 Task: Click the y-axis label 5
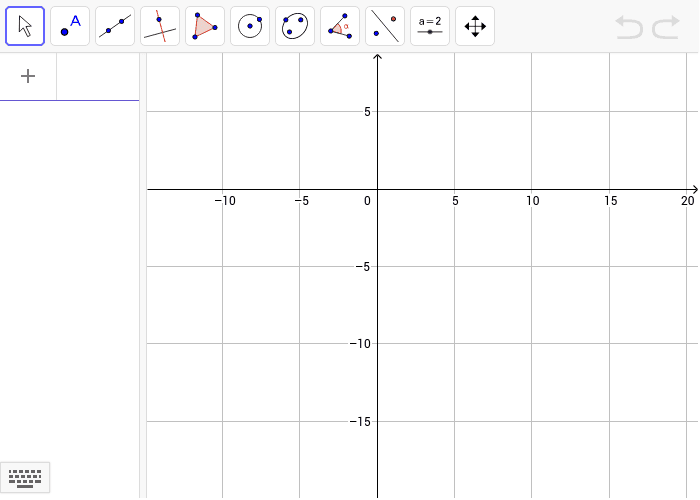tap(367, 112)
